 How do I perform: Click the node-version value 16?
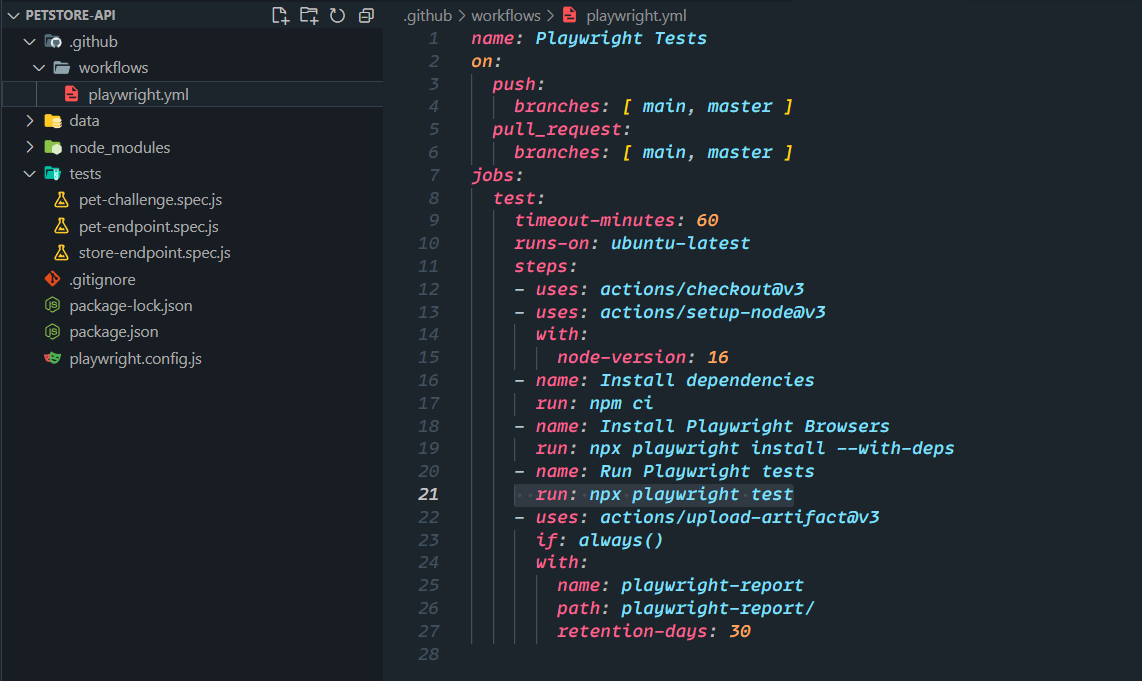coord(717,358)
